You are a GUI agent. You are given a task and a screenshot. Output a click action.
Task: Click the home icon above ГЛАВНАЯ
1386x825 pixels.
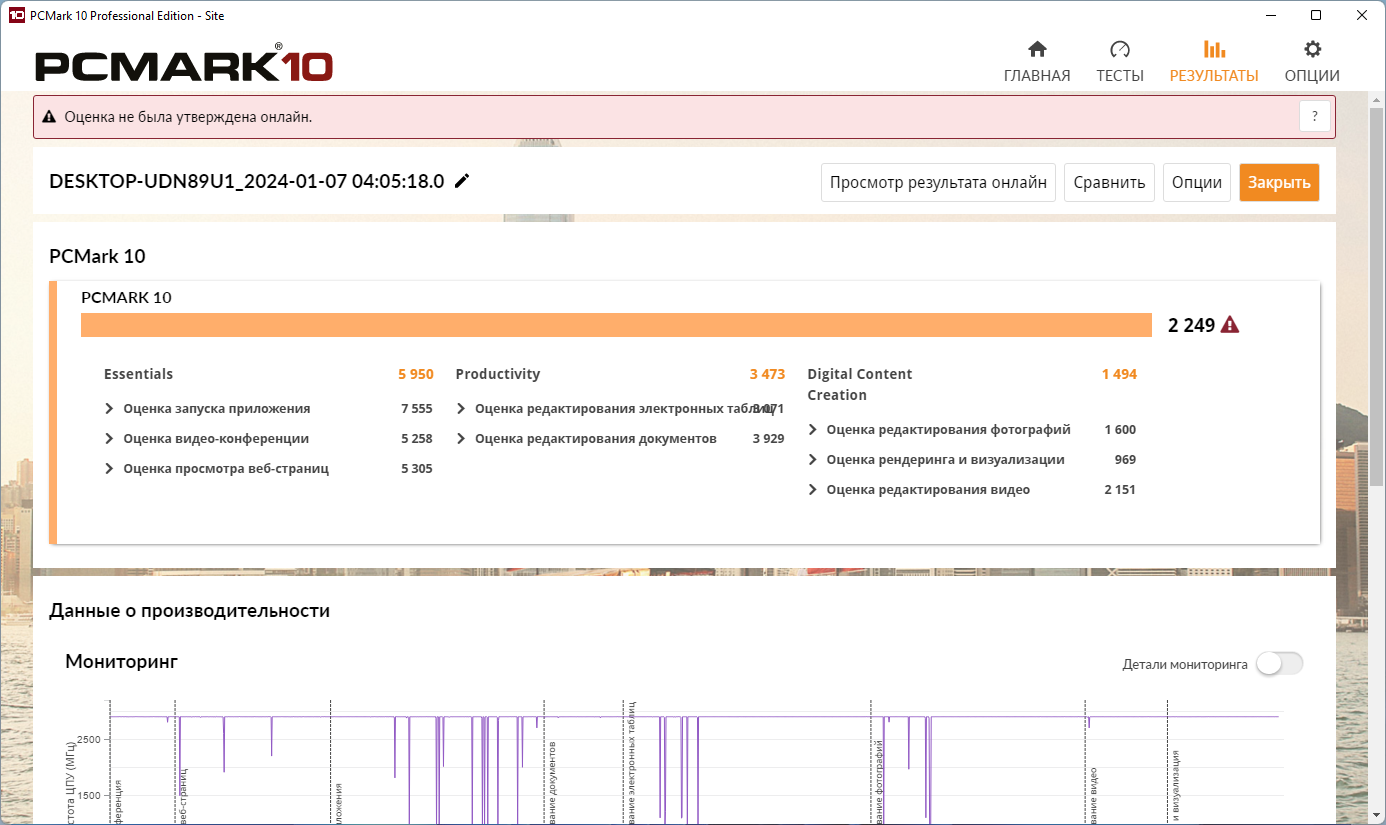point(1037,49)
